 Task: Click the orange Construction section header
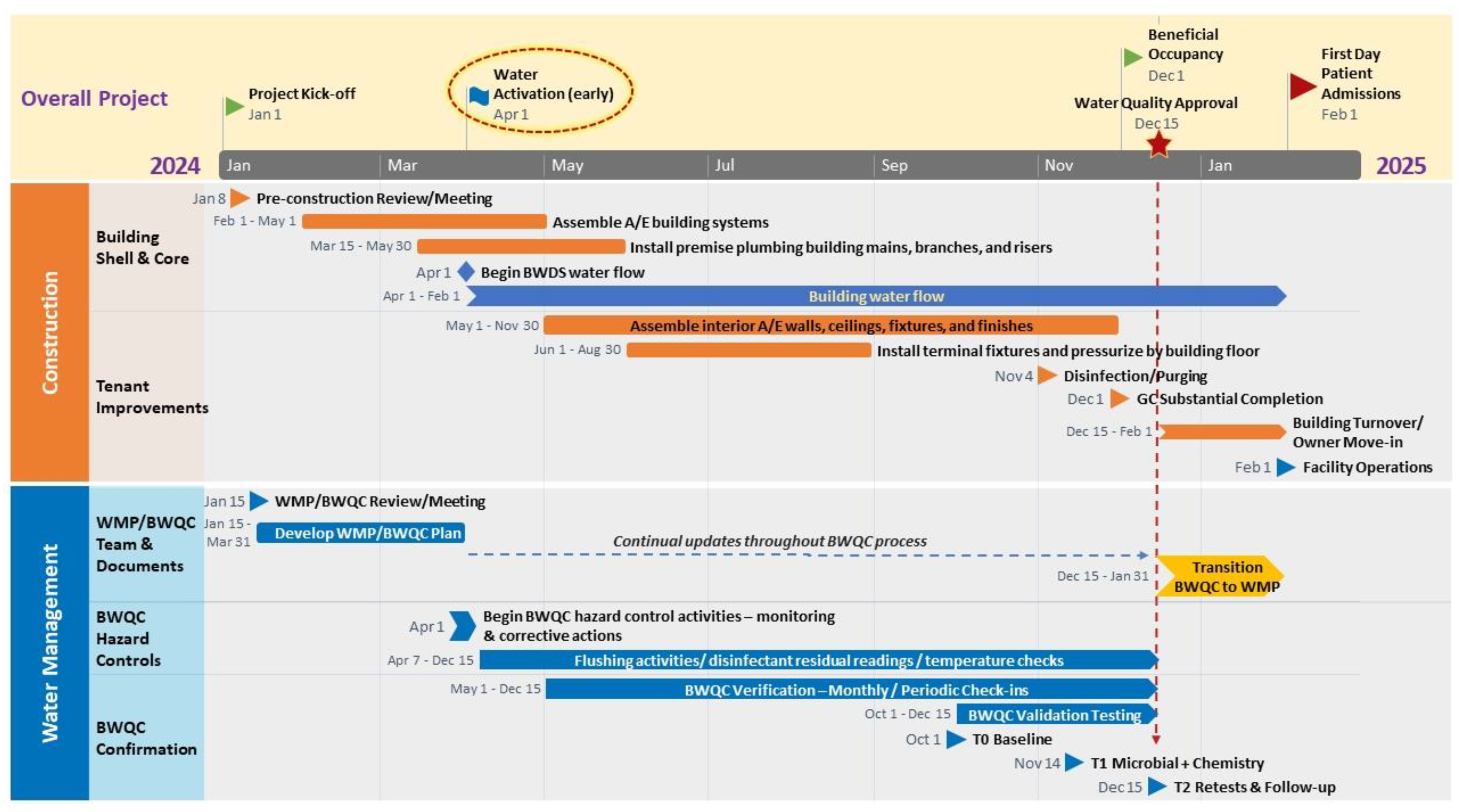pos(49,332)
